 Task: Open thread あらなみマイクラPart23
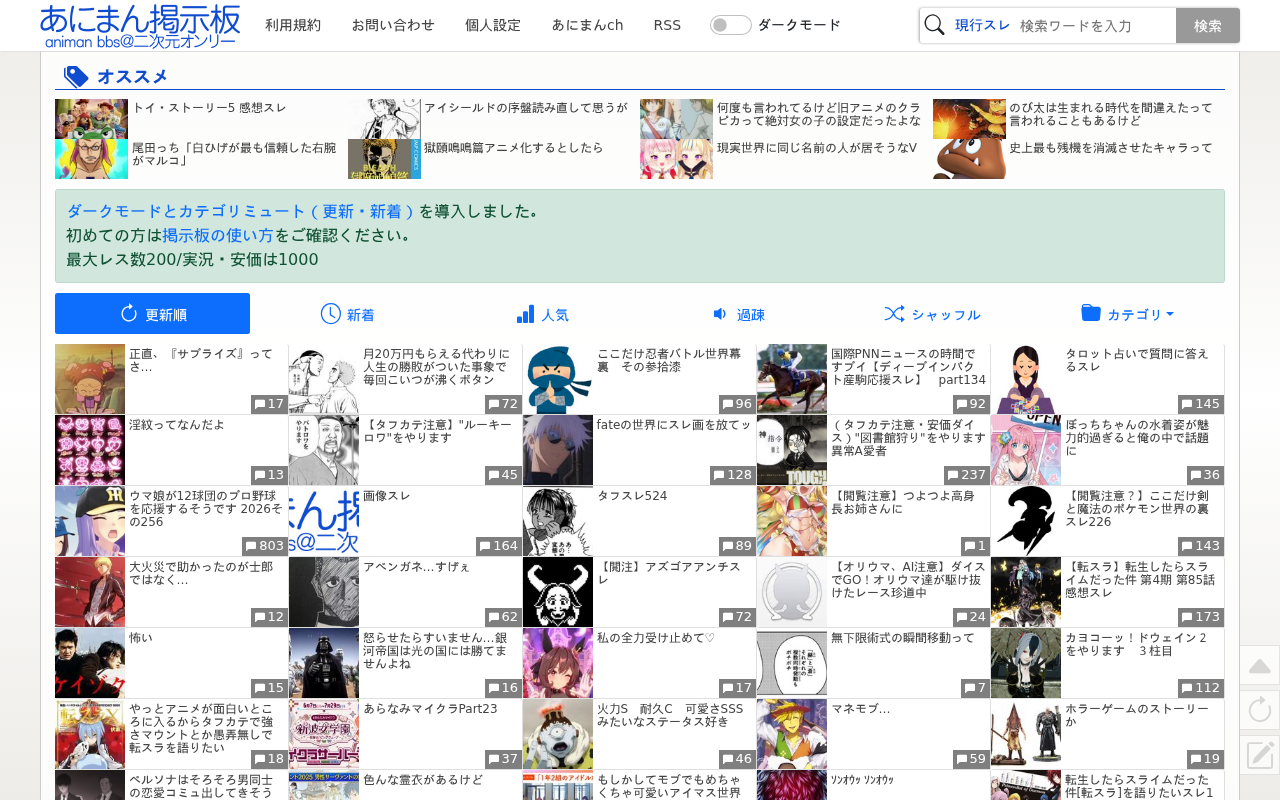[x=430, y=709]
